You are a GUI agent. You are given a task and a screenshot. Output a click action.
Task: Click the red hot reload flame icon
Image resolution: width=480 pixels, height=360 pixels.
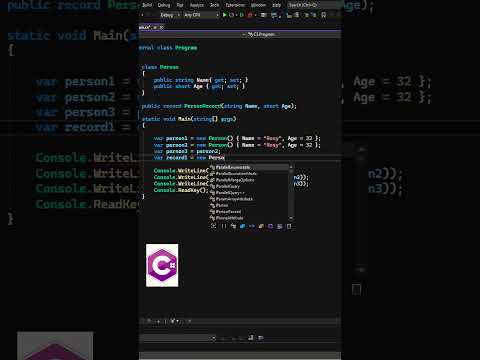tap(250, 15)
